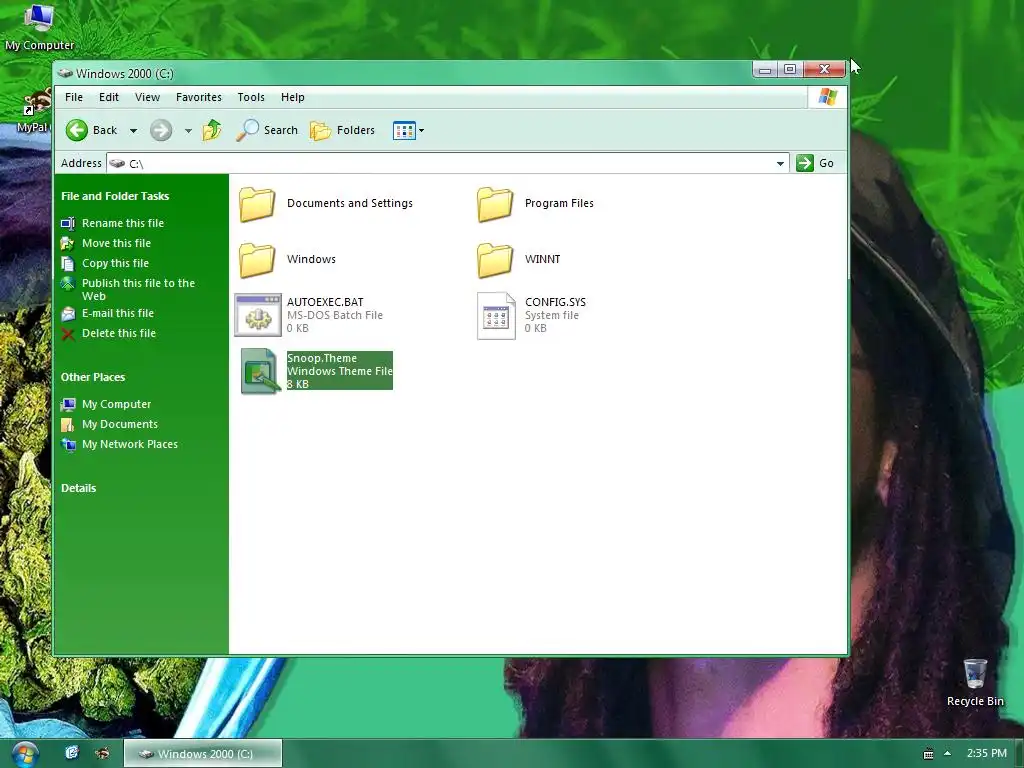Image resolution: width=1024 pixels, height=768 pixels.
Task: Maximize the Windows 2000 (C:) window
Action: [x=790, y=69]
